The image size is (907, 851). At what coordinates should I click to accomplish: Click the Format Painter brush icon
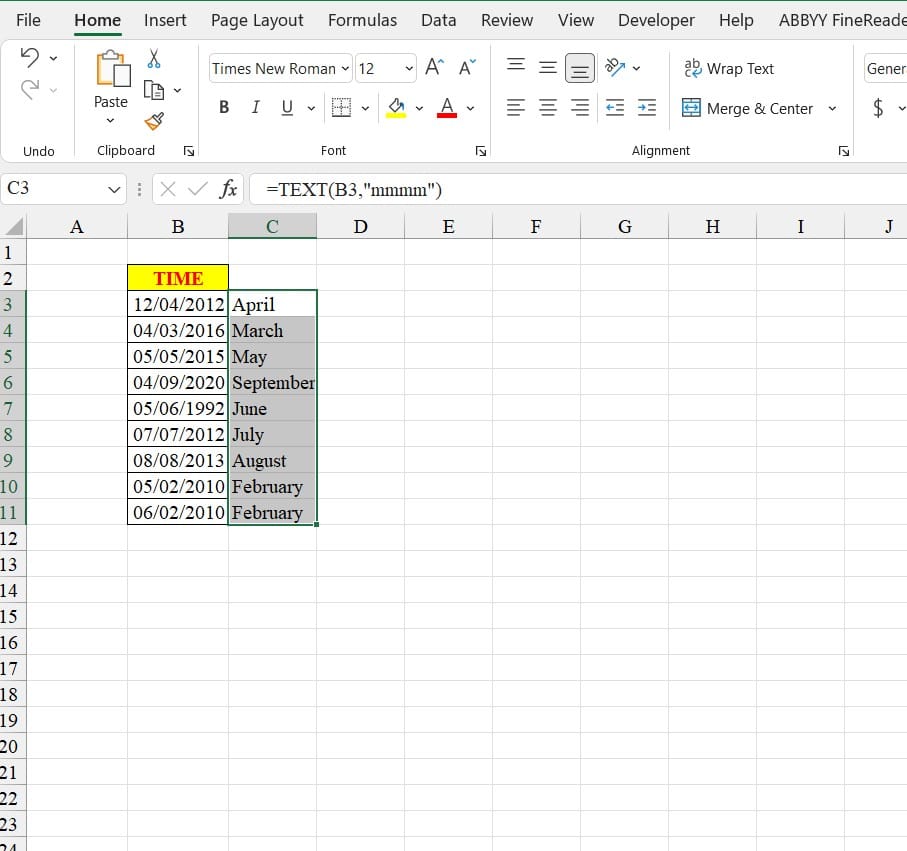tap(154, 121)
